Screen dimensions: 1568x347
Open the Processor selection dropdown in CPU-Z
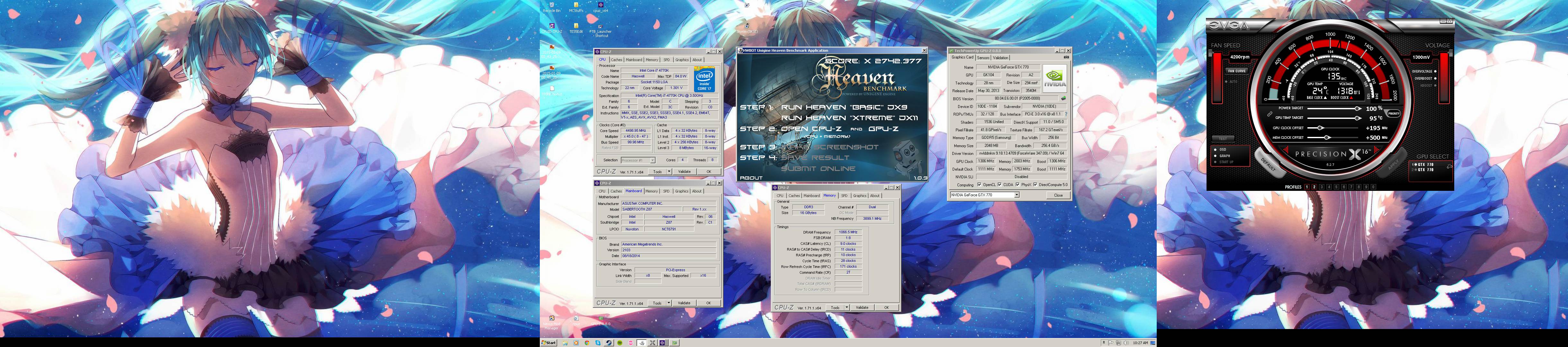(x=653, y=160)
